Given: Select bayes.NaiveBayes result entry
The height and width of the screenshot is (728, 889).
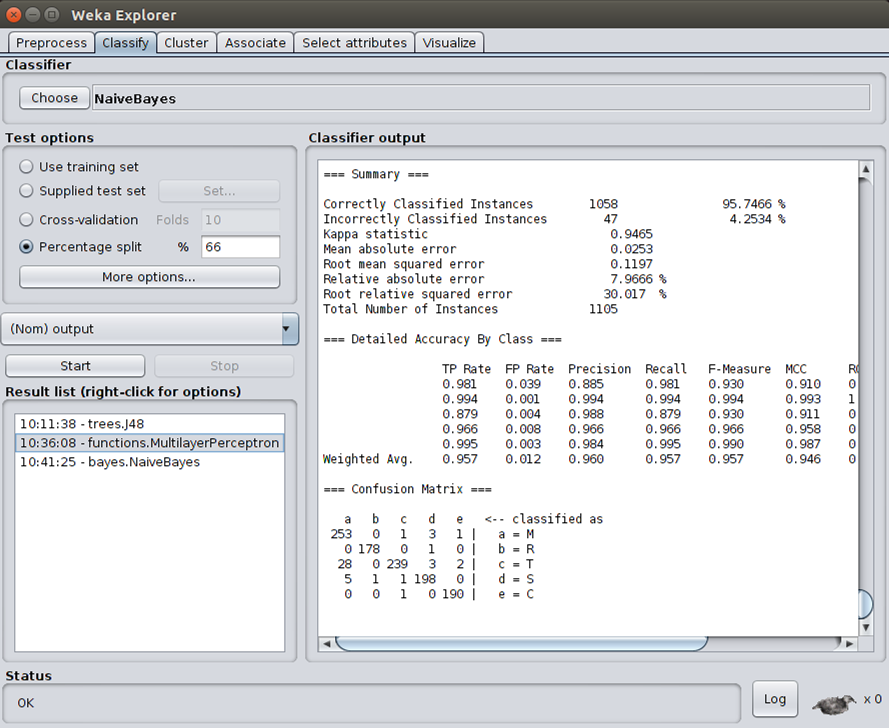Looking at the screenshot, I should coord(150,462).
